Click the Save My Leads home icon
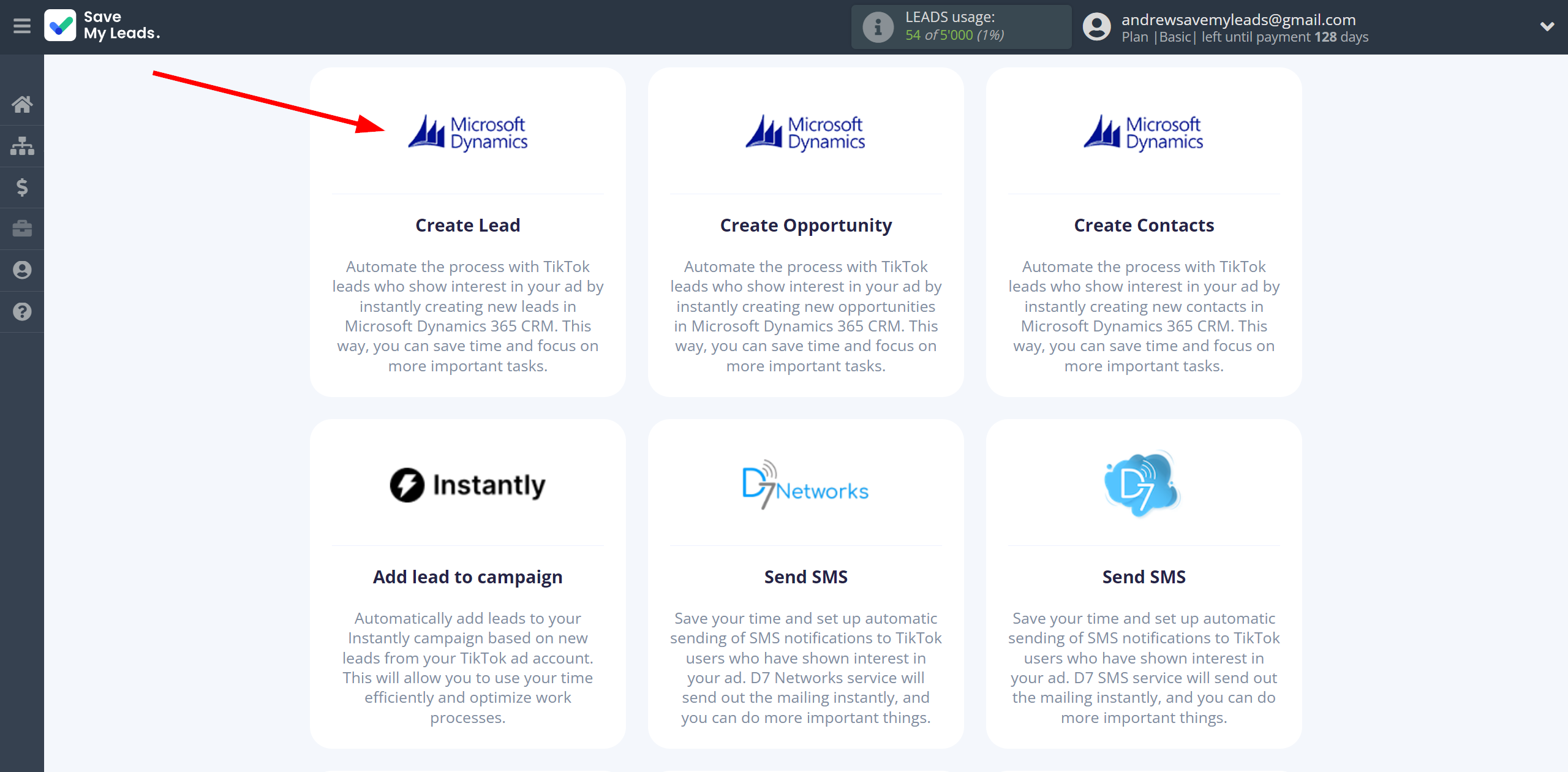The width and height of the screenshot is (1568, 772). coord(22,104)
